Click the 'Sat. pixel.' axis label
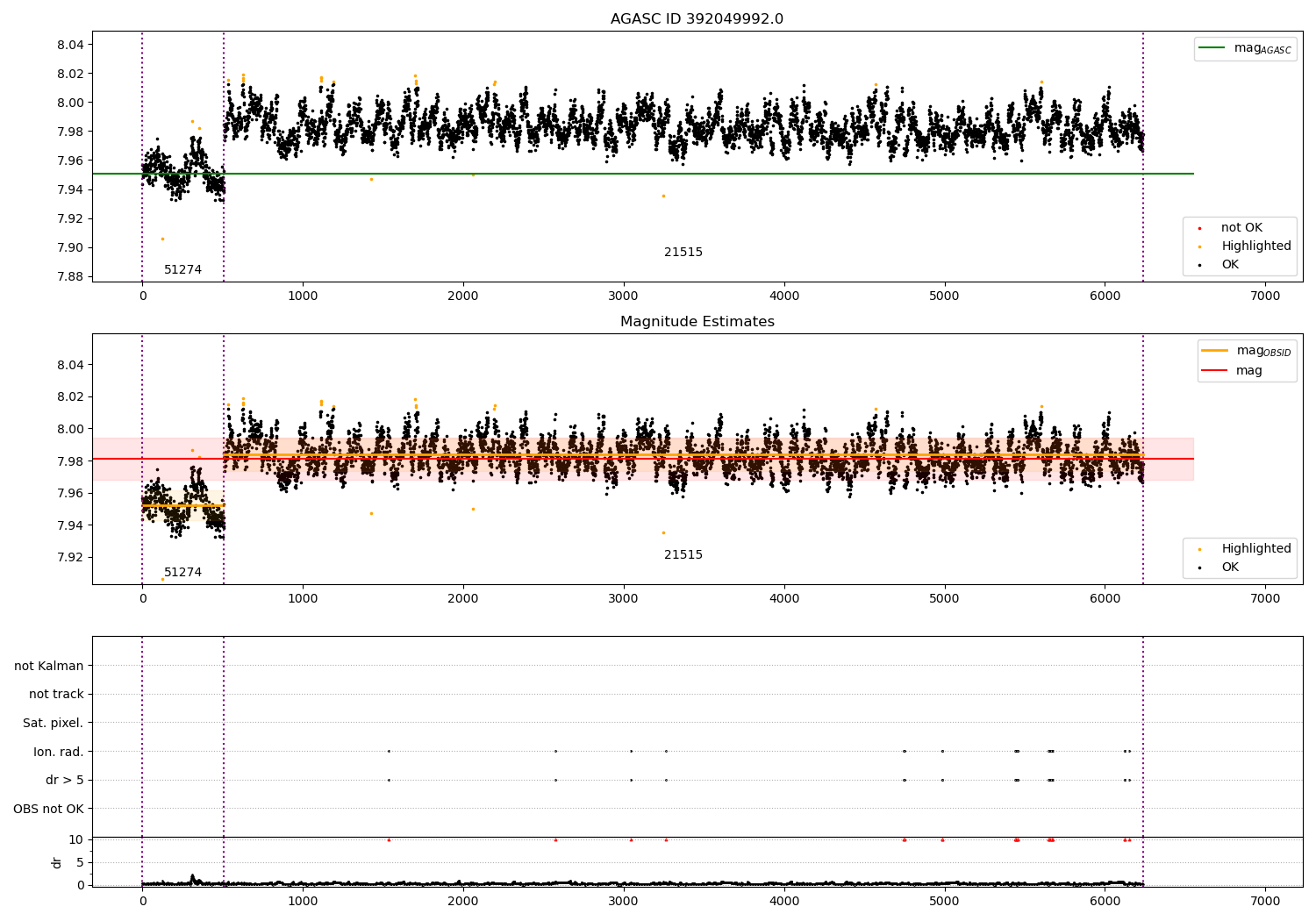 tap(54, 723)
